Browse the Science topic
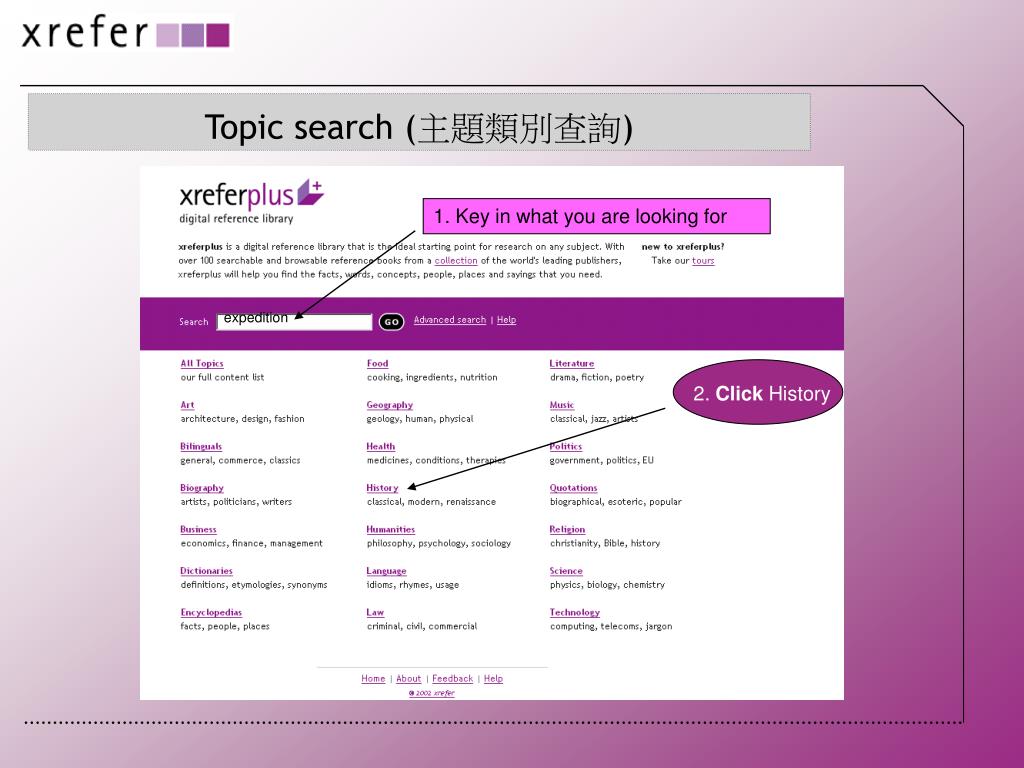Image resolution: width=1024 pixels, height=768 pixels. (566, 571)
